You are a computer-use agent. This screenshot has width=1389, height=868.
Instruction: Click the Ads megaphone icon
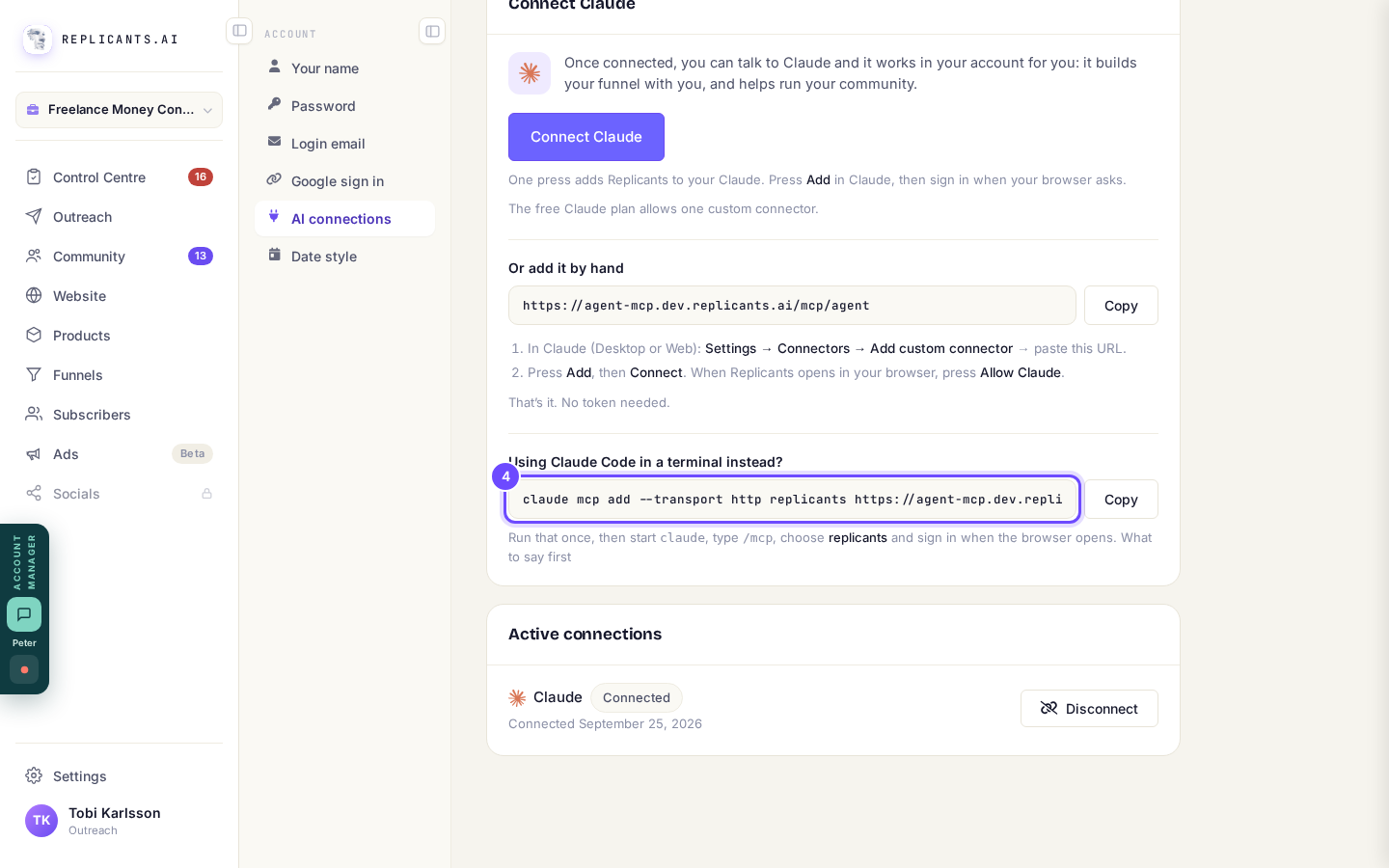click(34, 453)
